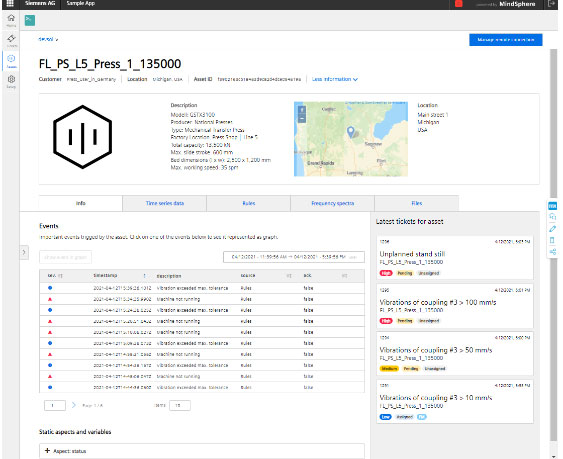
Task: Click the share icon on right rail
Action: [x=553, y=252]
